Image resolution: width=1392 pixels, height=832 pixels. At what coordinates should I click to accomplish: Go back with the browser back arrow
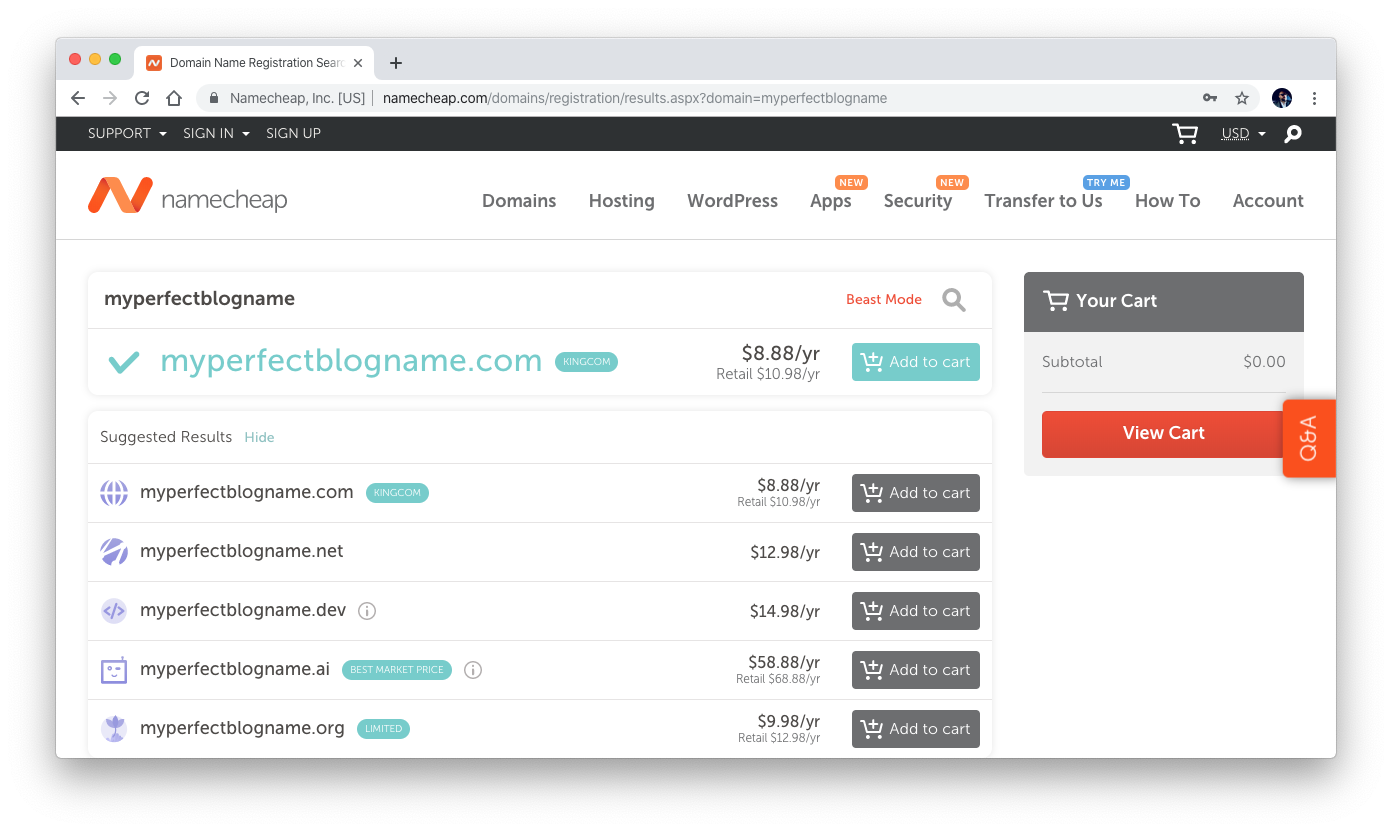pos(78,98)
